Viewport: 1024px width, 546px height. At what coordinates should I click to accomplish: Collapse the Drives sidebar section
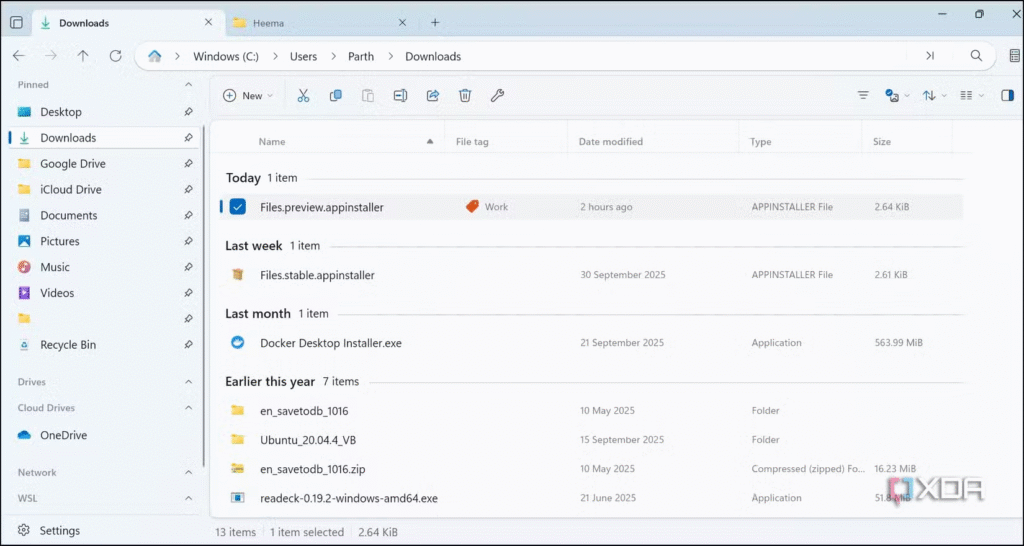[188, 382]
